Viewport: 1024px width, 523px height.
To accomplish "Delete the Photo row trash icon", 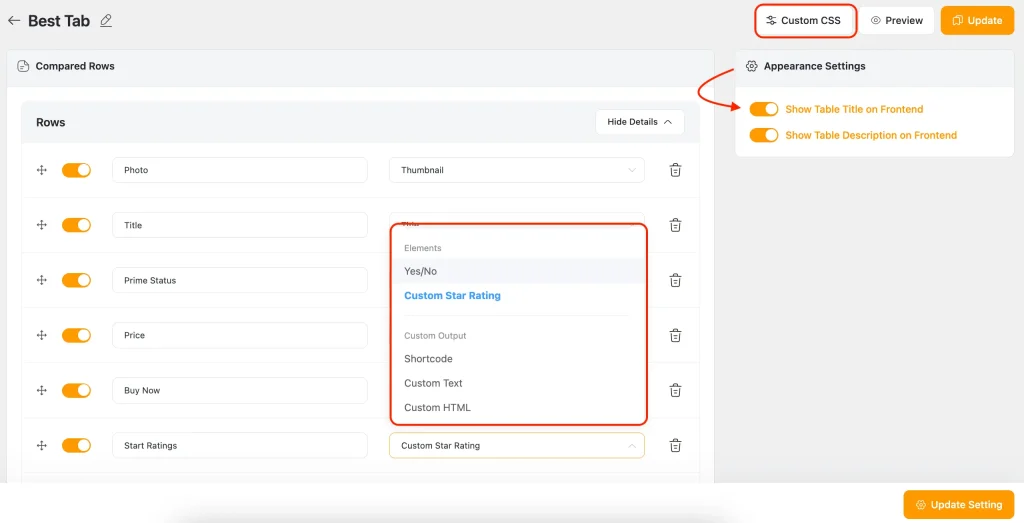I will pos(675,170).
